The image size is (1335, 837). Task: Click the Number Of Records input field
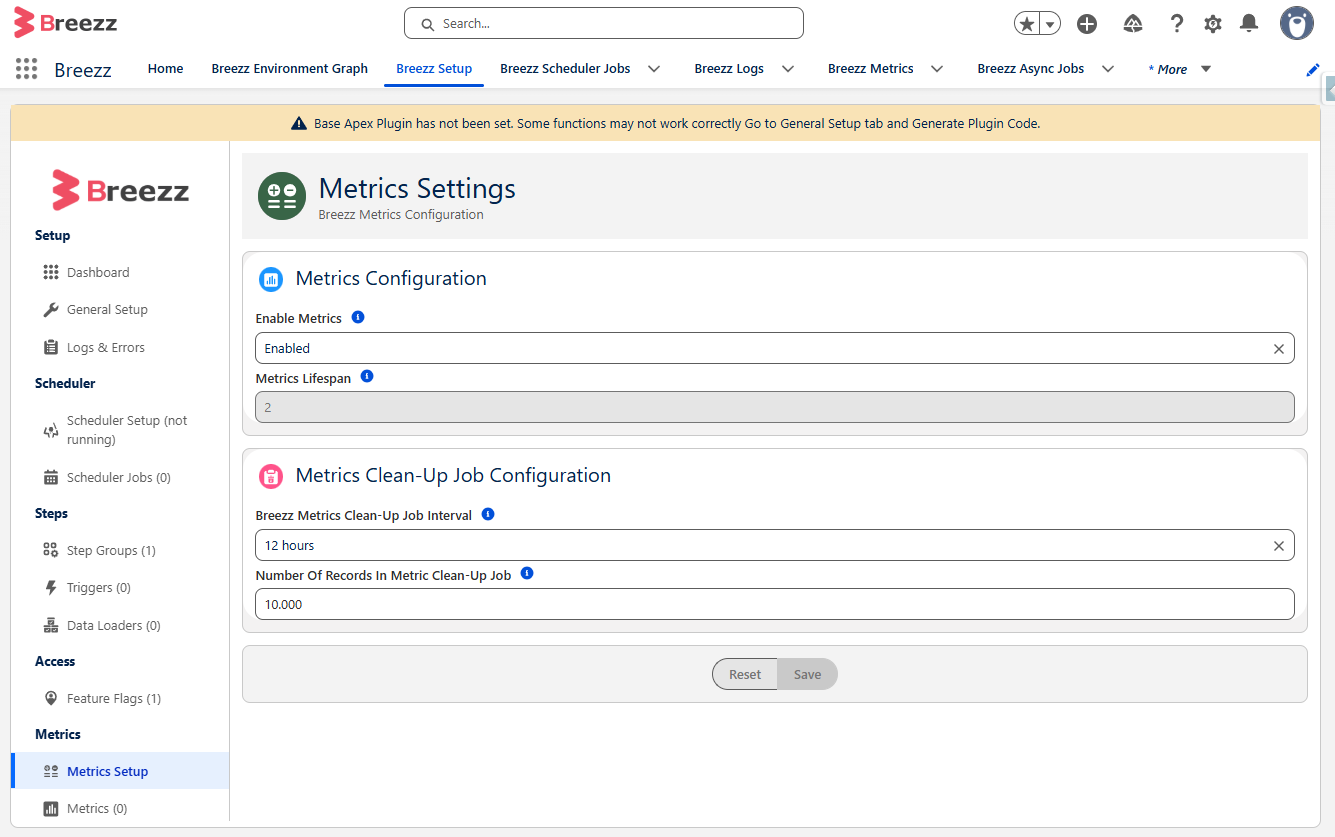coord(775,604)
